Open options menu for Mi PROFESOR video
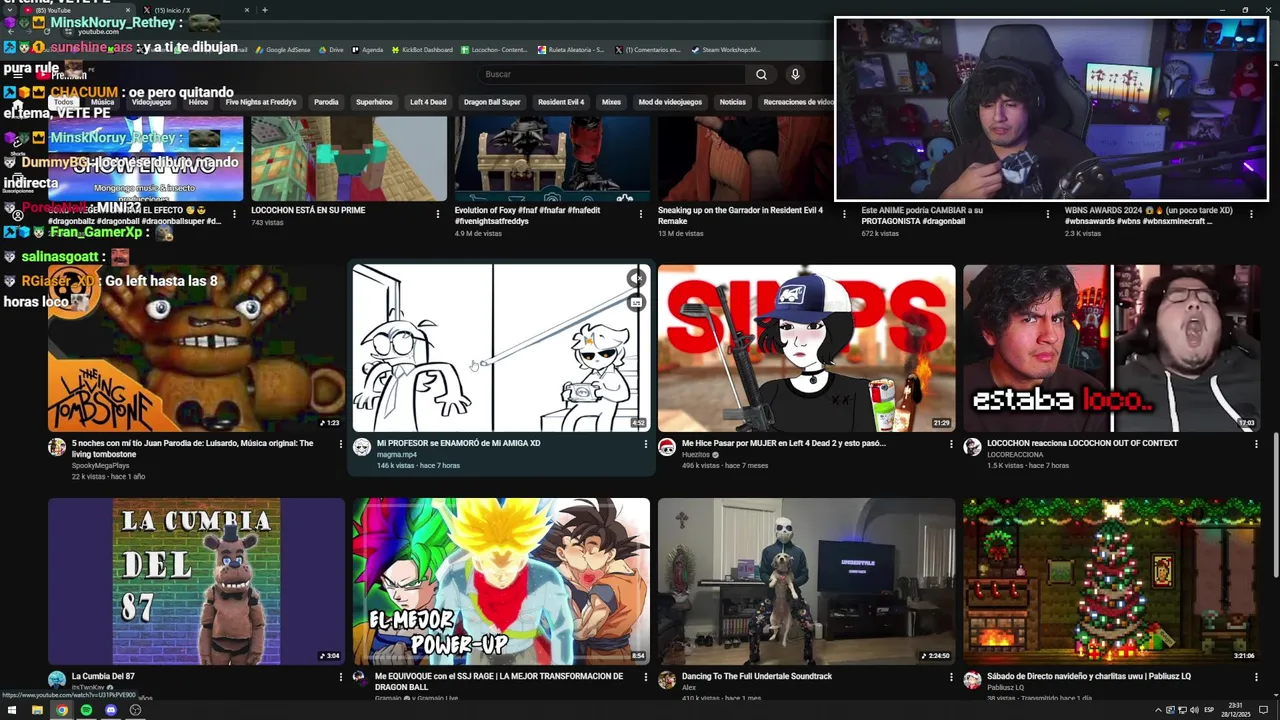The width and height of the screenshot is (1280, 720). click(x=645, y=444)
